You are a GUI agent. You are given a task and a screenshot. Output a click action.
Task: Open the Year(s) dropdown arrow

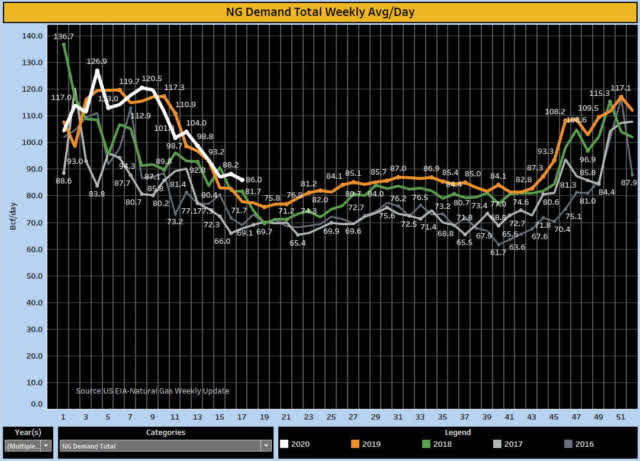[46, 445]
